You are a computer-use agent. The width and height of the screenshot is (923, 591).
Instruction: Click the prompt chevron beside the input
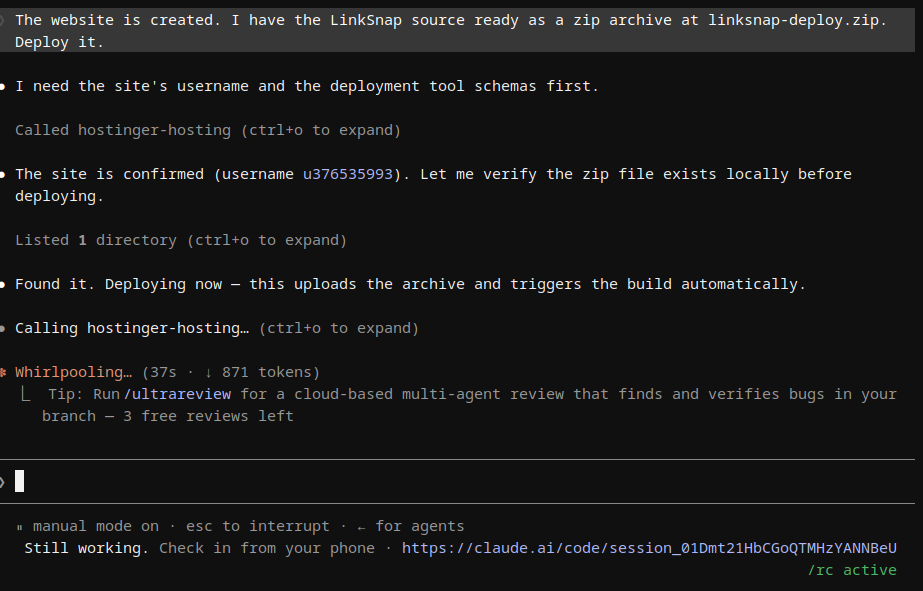[x=2, y=482]
